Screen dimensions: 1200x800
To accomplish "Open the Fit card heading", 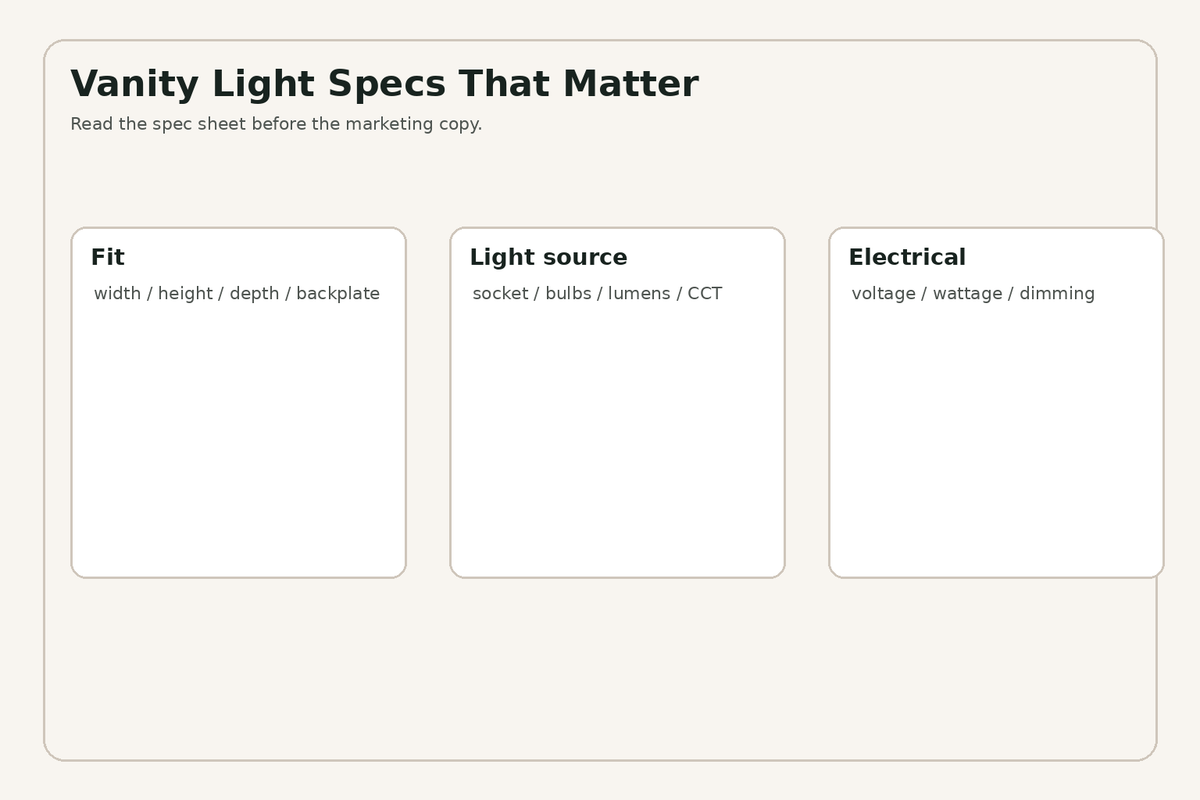I will click(107, 257).
